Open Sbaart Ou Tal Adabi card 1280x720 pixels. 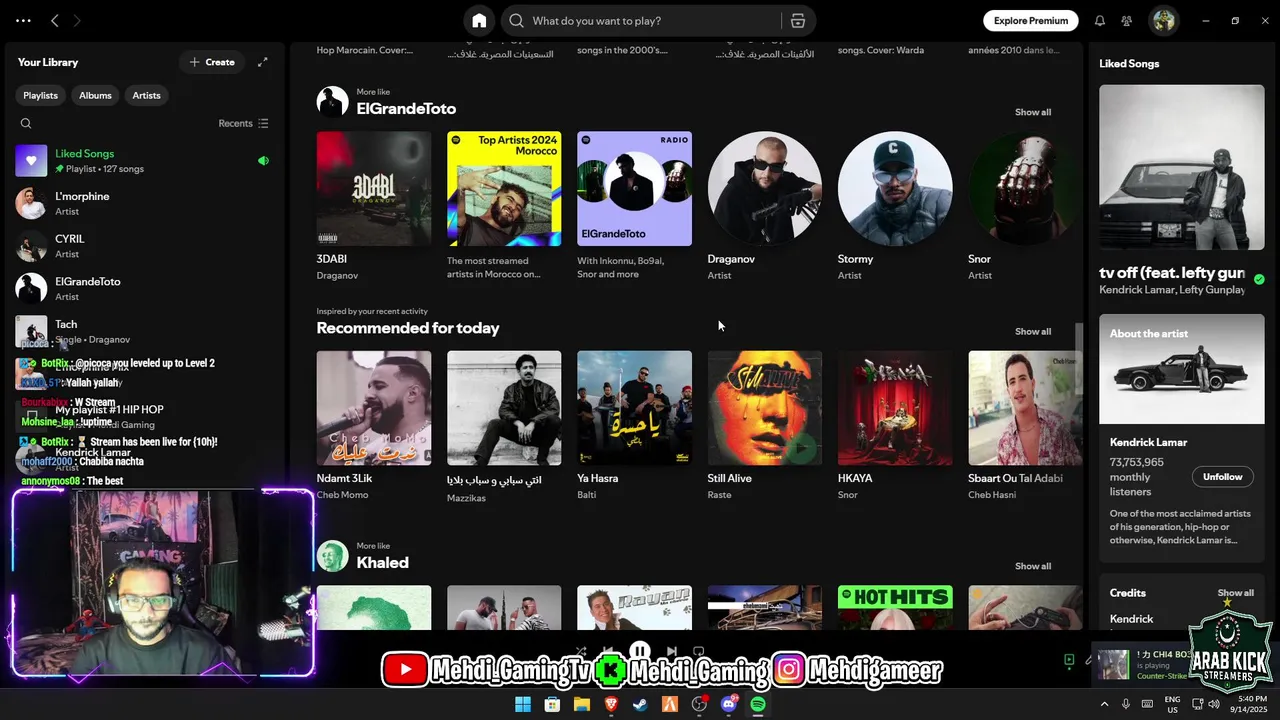(1025, 427)
